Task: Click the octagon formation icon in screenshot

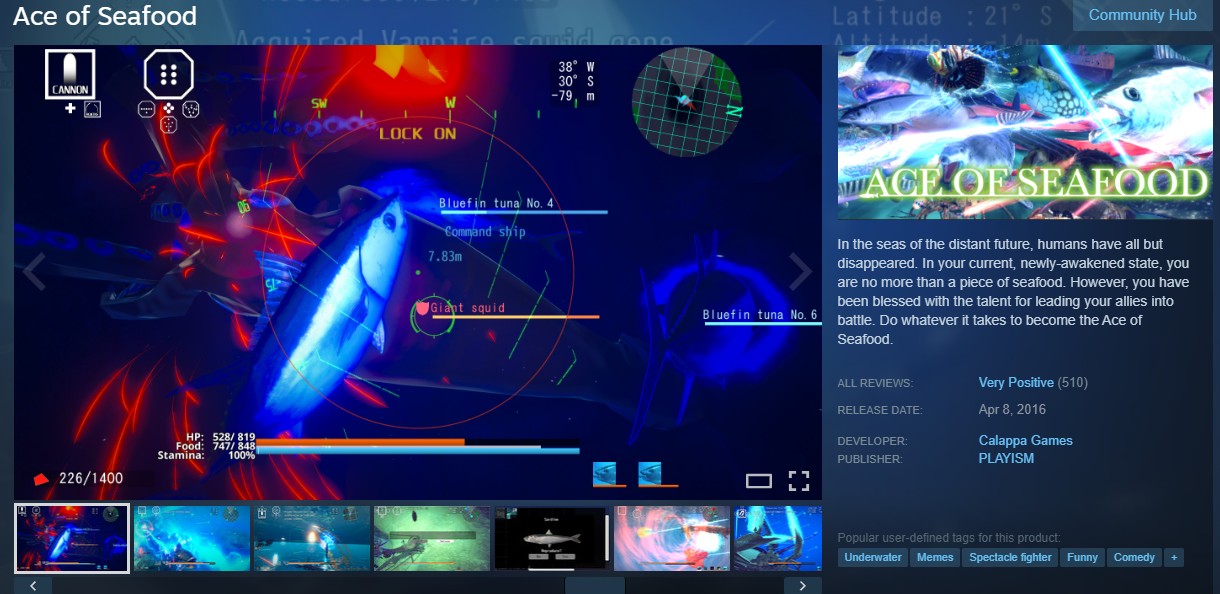Action: [x=168, y=75]
